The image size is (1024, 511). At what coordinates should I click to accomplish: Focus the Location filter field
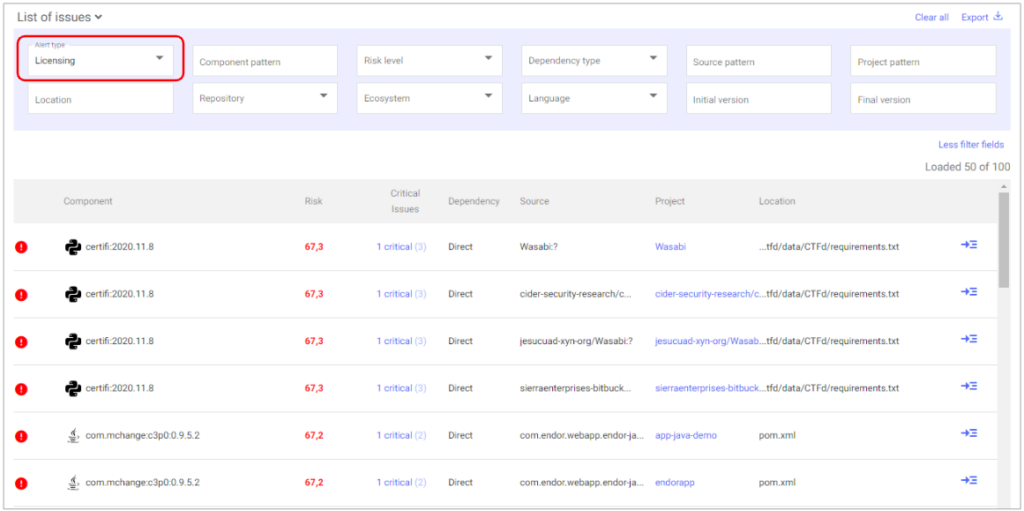pos(101,98)
